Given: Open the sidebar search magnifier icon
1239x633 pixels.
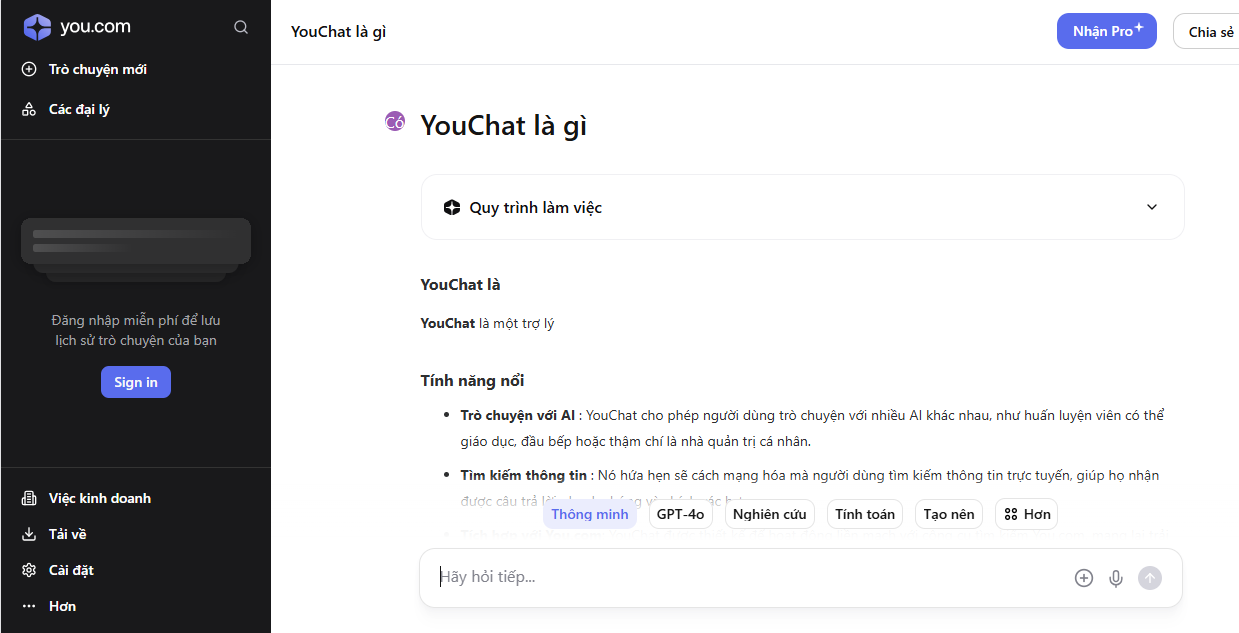Looking at the screenshot, I should click(241, 27).
